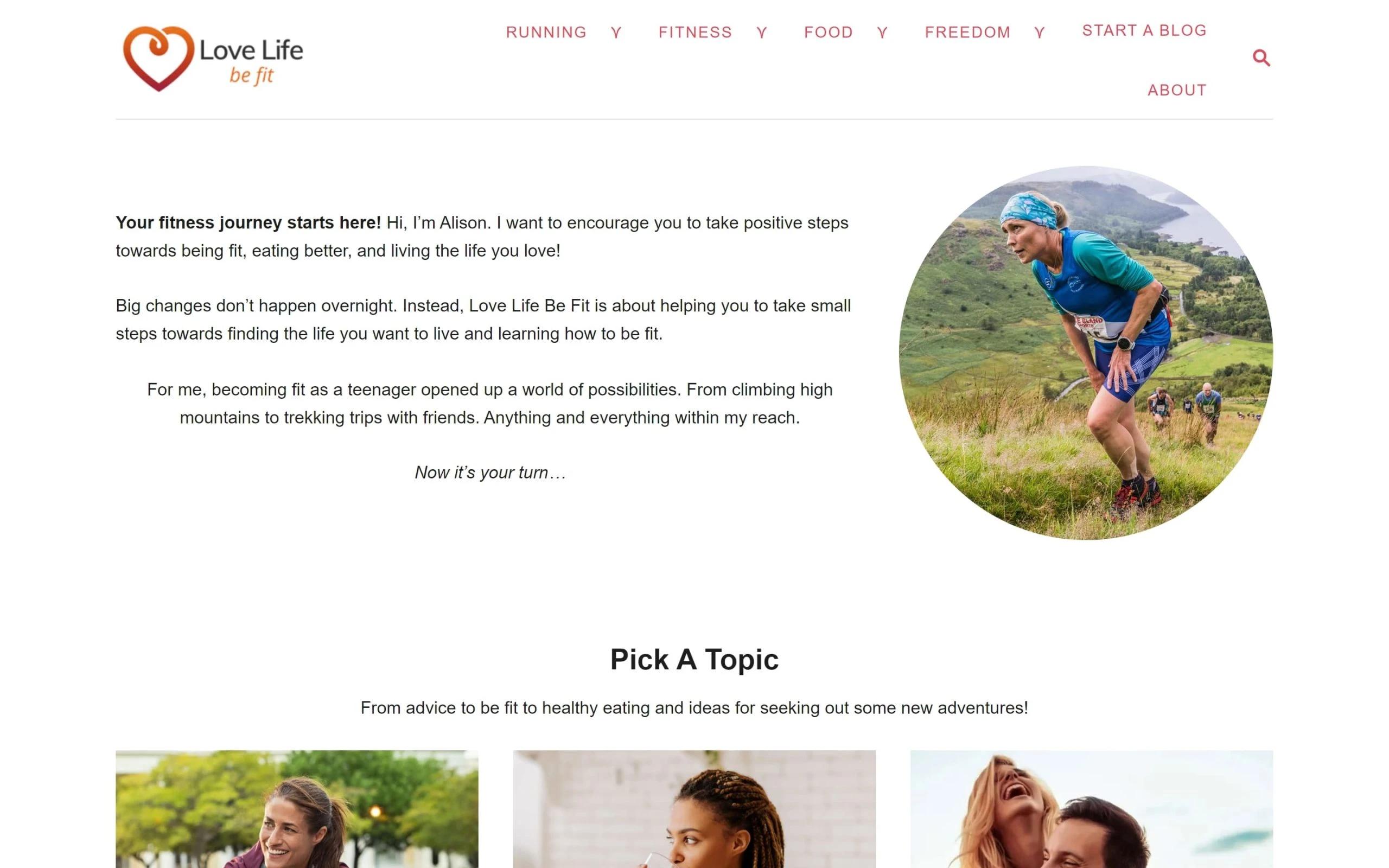This screenshot has height=868, width=1389.
Task: Open the About page link
Action: tap(1177, 90)
